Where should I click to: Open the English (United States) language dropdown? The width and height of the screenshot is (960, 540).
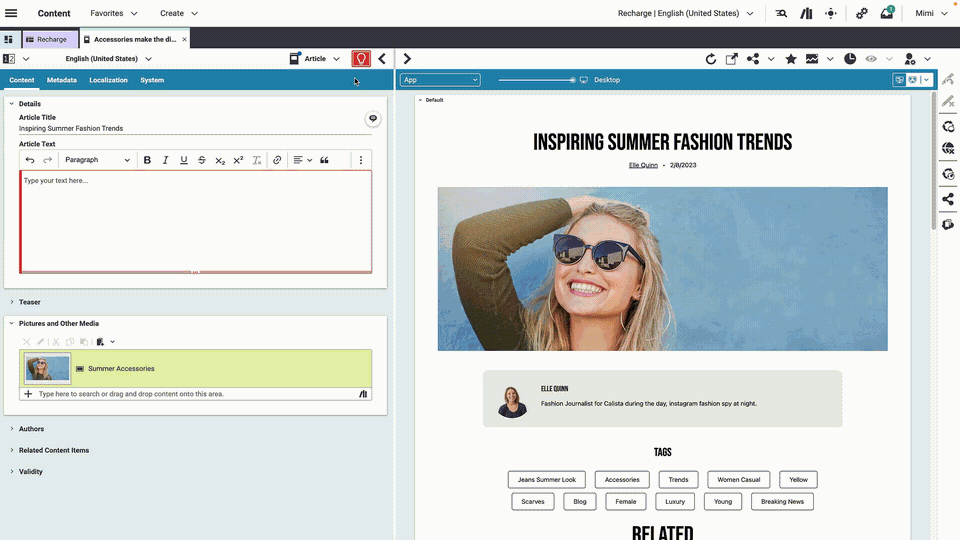pyautogui.click(x=108, y=59)
